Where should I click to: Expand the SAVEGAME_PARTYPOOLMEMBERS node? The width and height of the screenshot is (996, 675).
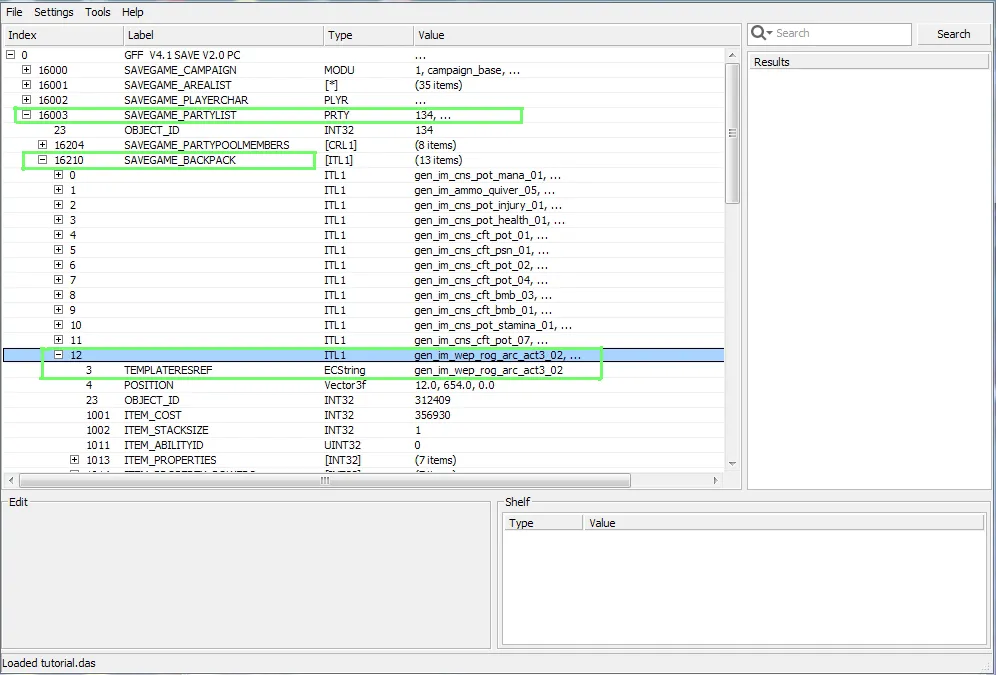point(42,145)
